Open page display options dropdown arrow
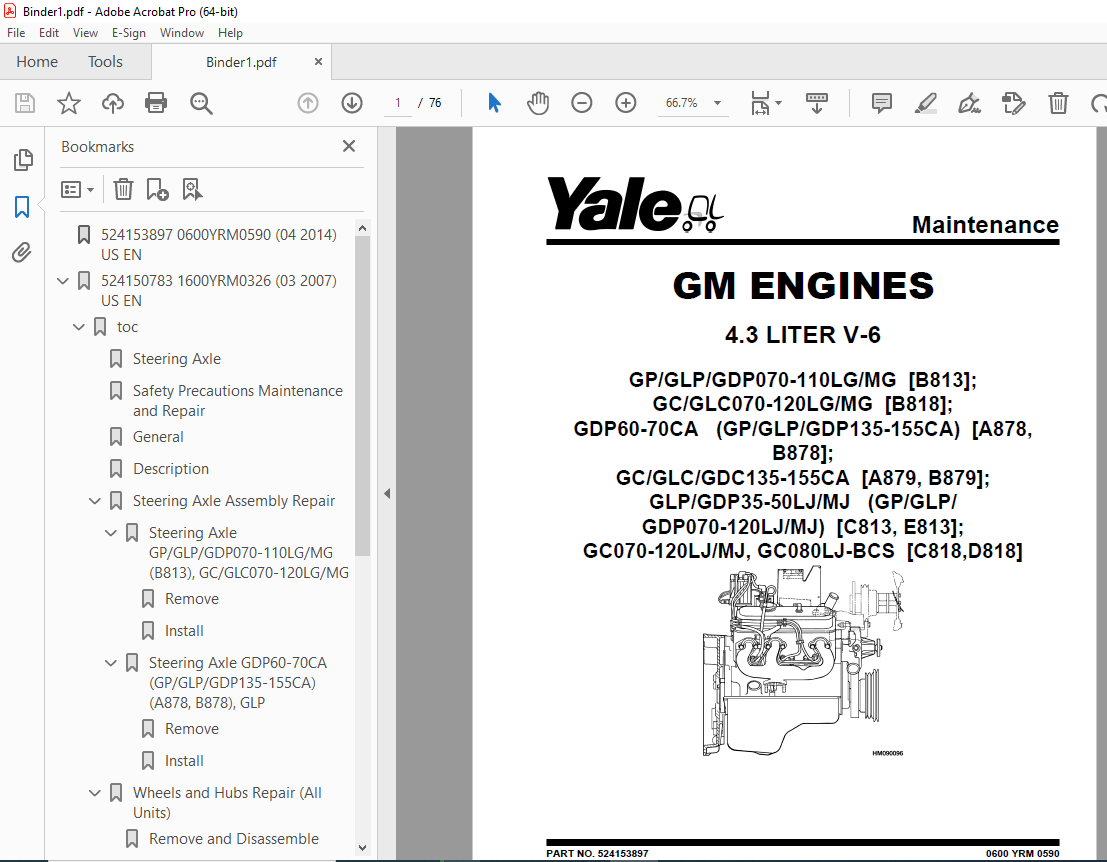Screen dimensions: 1107x862 [779, 103]
